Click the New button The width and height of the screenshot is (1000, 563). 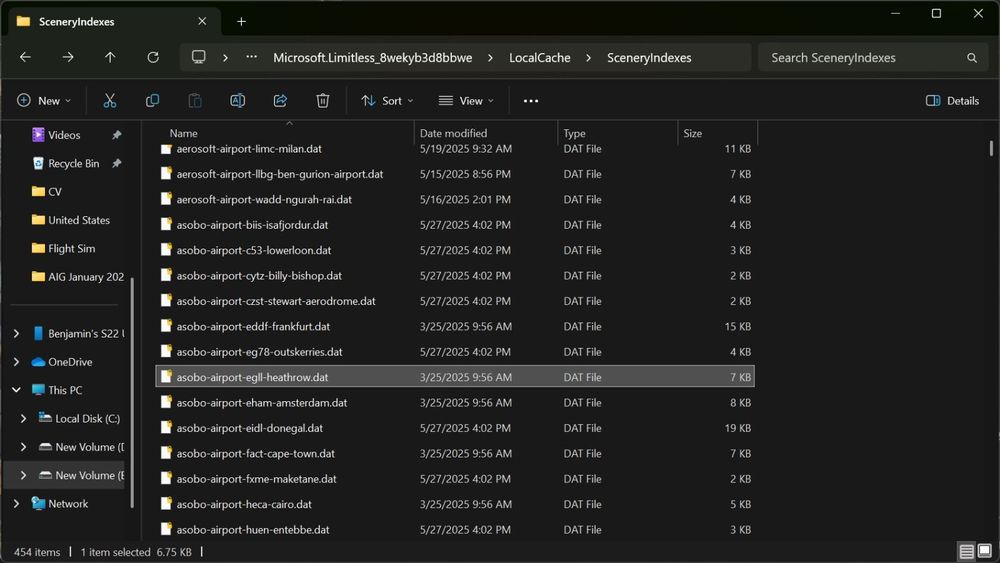coord(44,100)
